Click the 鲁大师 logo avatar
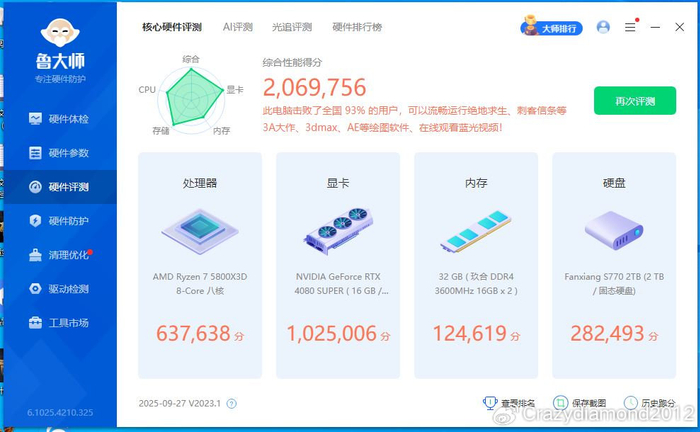The image size is (700, 432). [x=60, y=33]
